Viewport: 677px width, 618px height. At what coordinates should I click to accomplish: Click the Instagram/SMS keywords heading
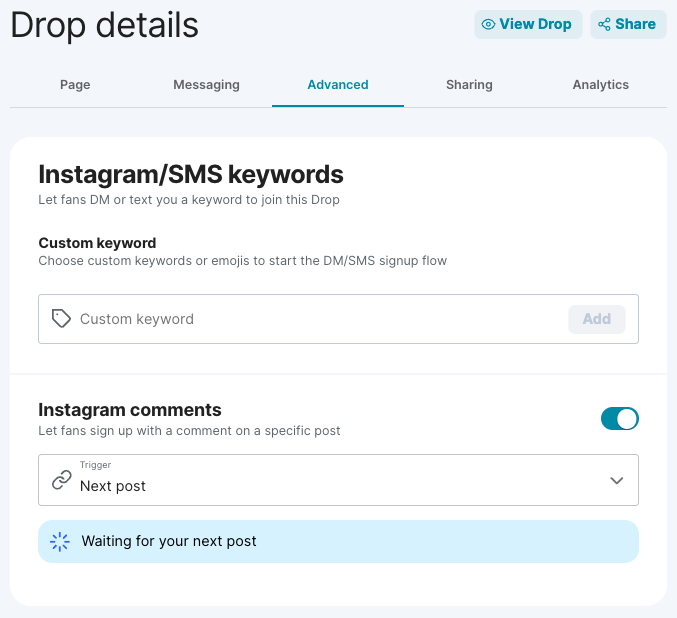pos(191,175)
